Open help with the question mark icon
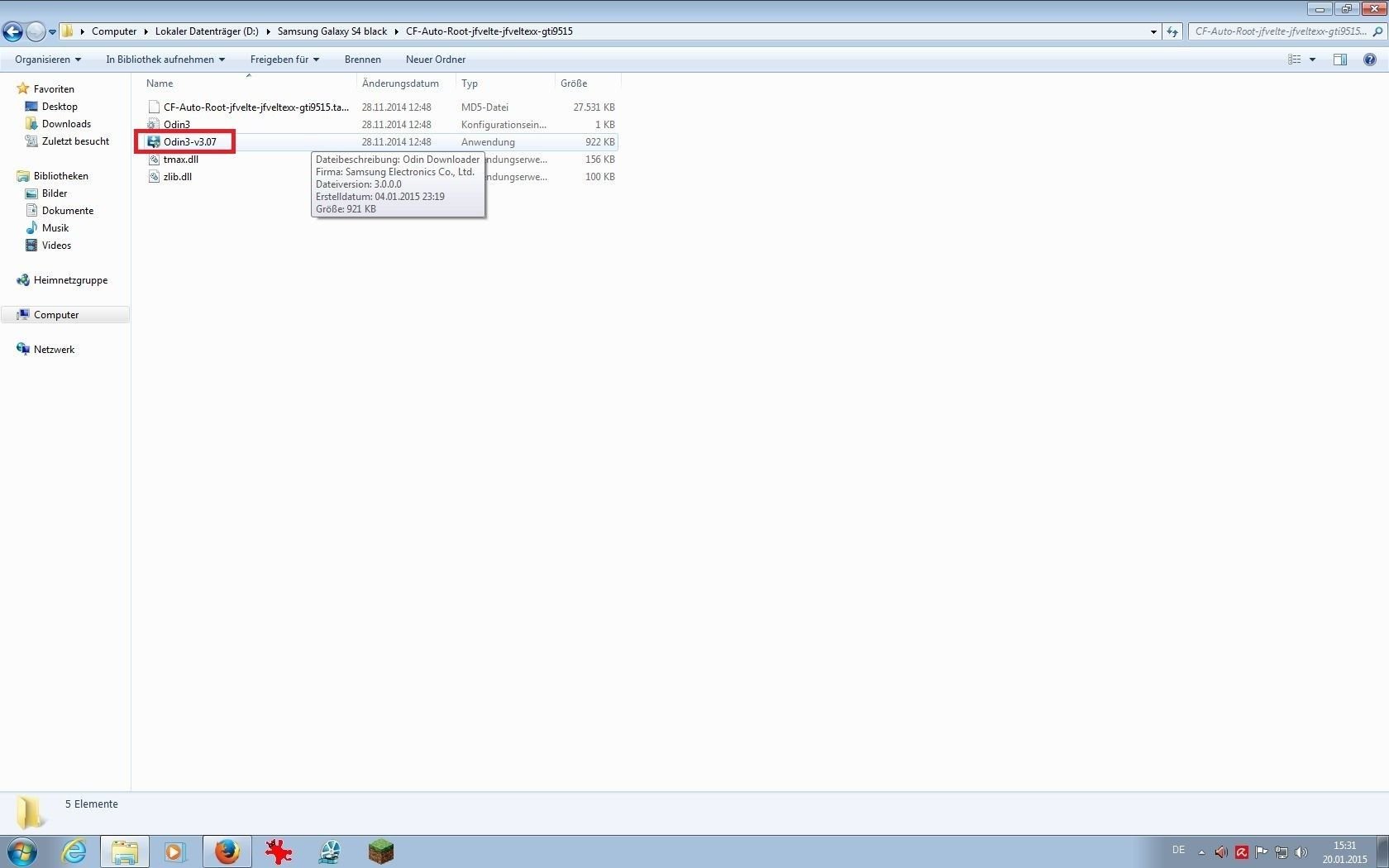 coord(1369,60)
